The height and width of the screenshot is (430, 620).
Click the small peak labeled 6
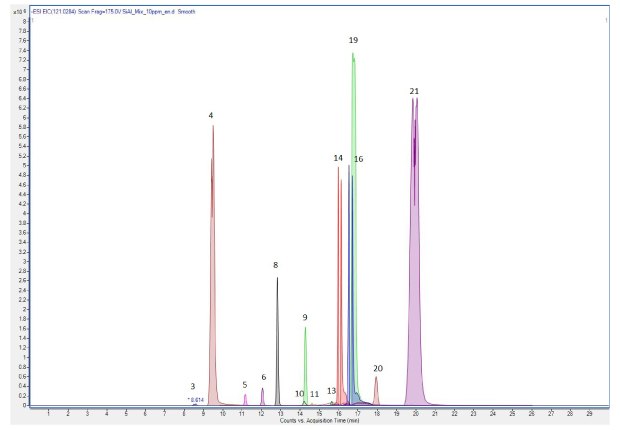click(263, 396)
